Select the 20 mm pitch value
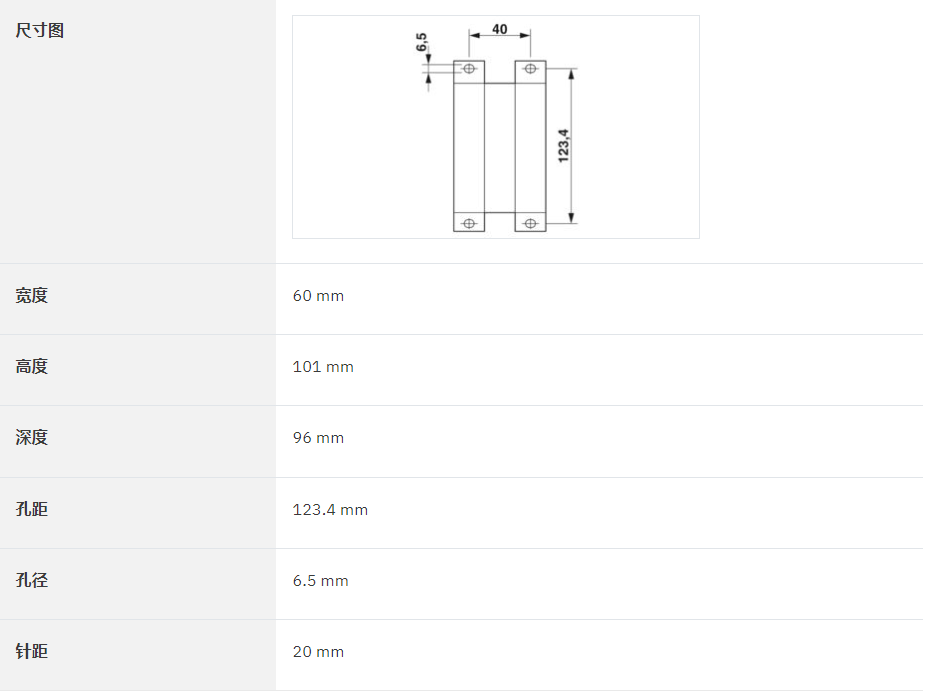The height and width of the screenshot is (691, 925). click(318, 651)
